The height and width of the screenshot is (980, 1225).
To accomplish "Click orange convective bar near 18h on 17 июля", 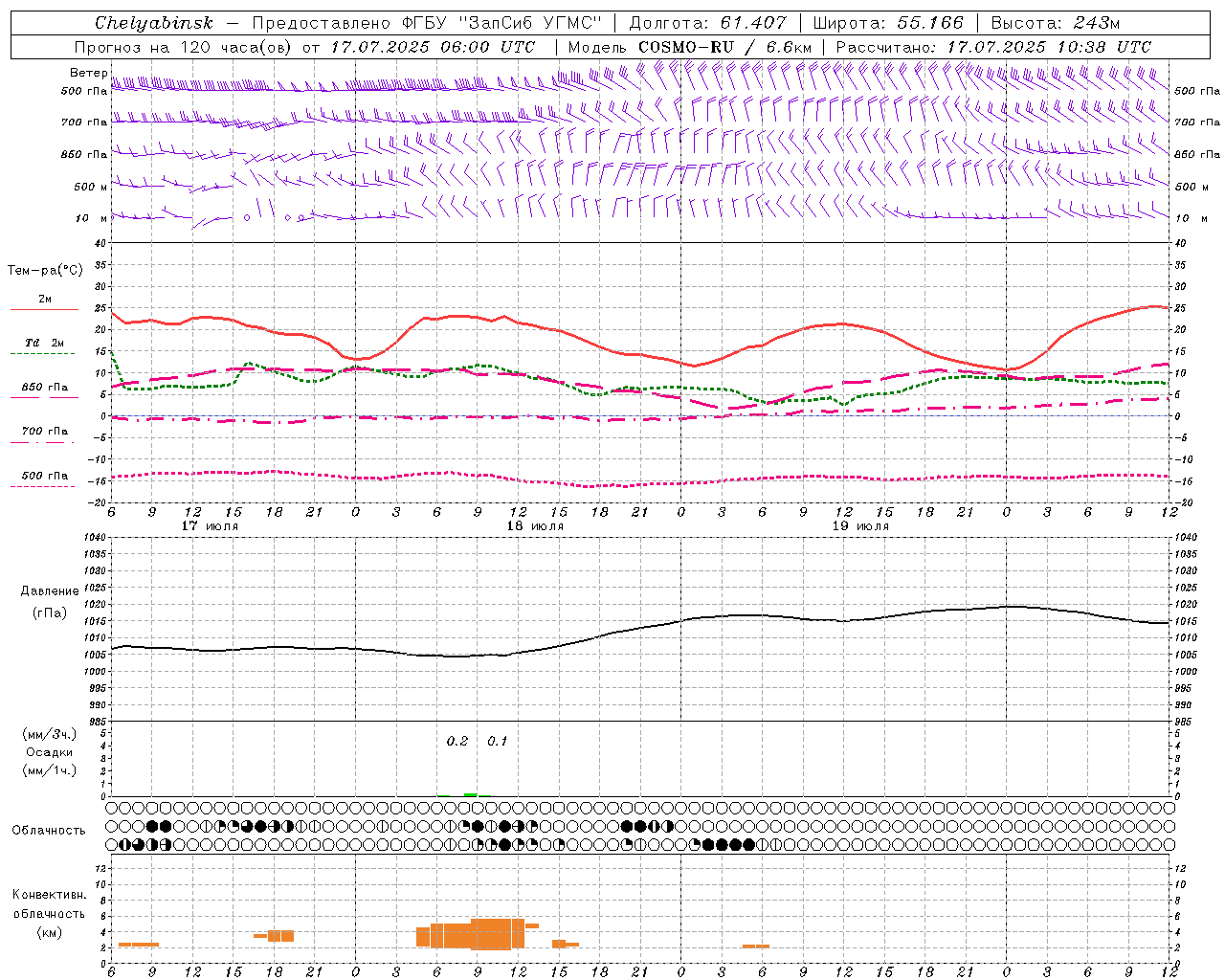I will [x=280, y=936].
